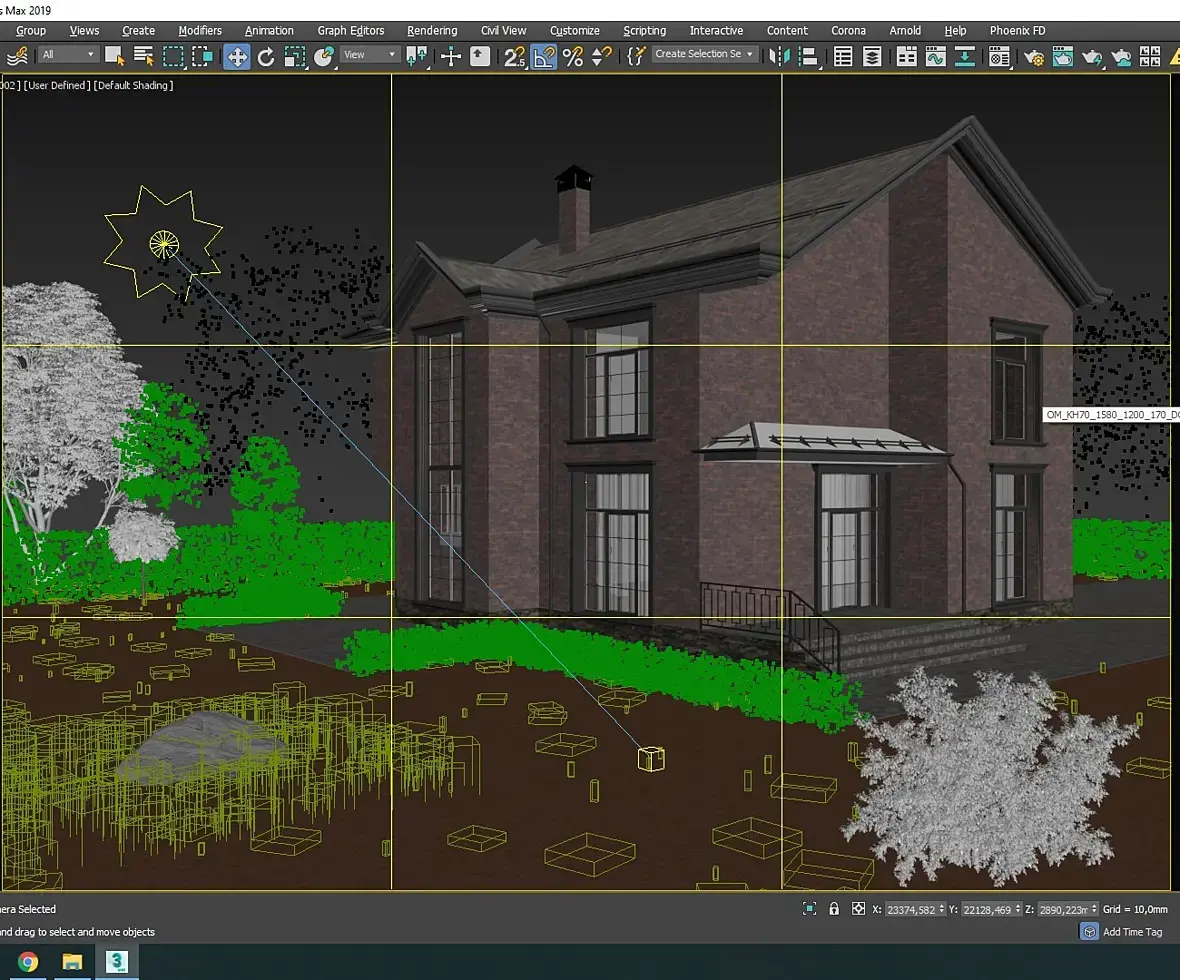
Task: Open the Scripting menu
Action: (x=645, y=31)
